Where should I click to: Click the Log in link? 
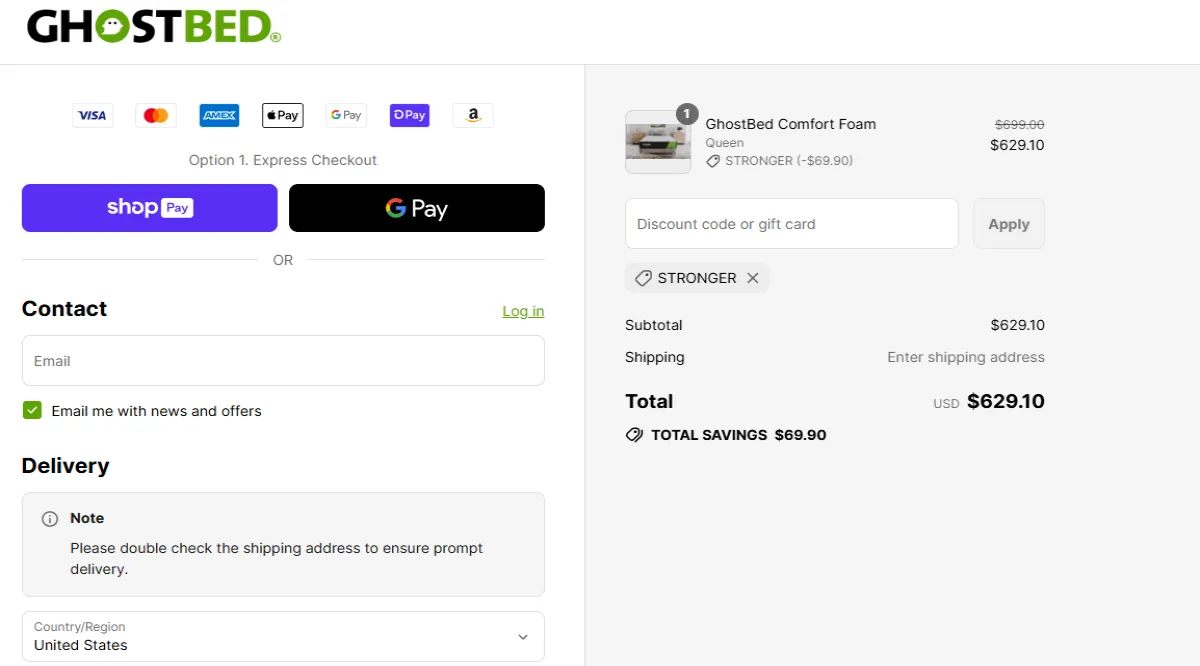[523, 311]
